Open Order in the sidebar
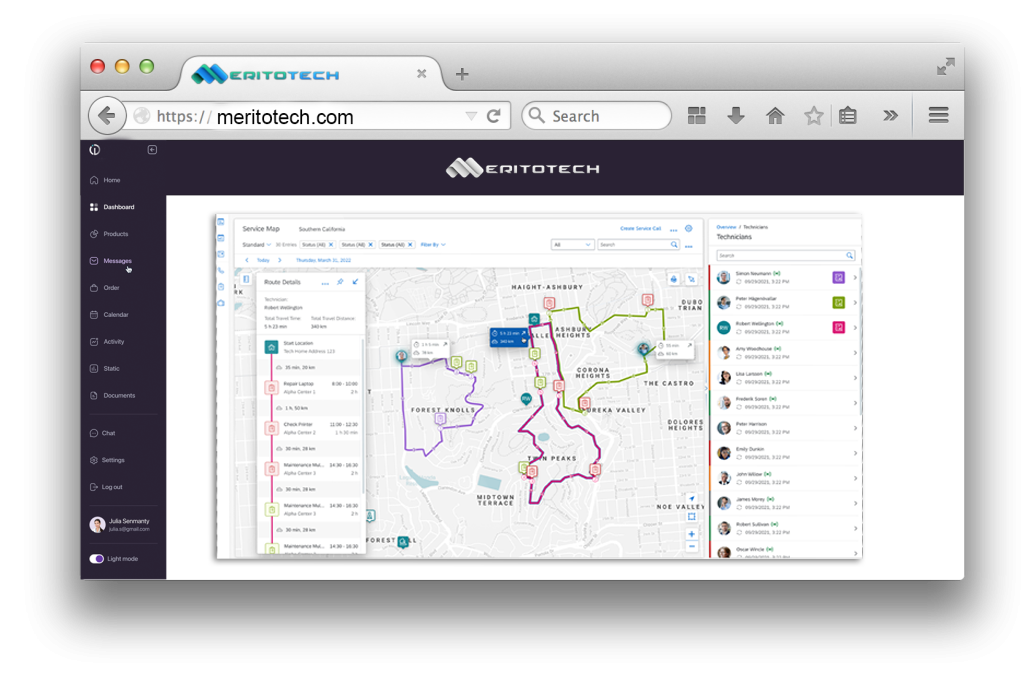The height and width of the screenshot is (677, 1024). pos(104,288)
